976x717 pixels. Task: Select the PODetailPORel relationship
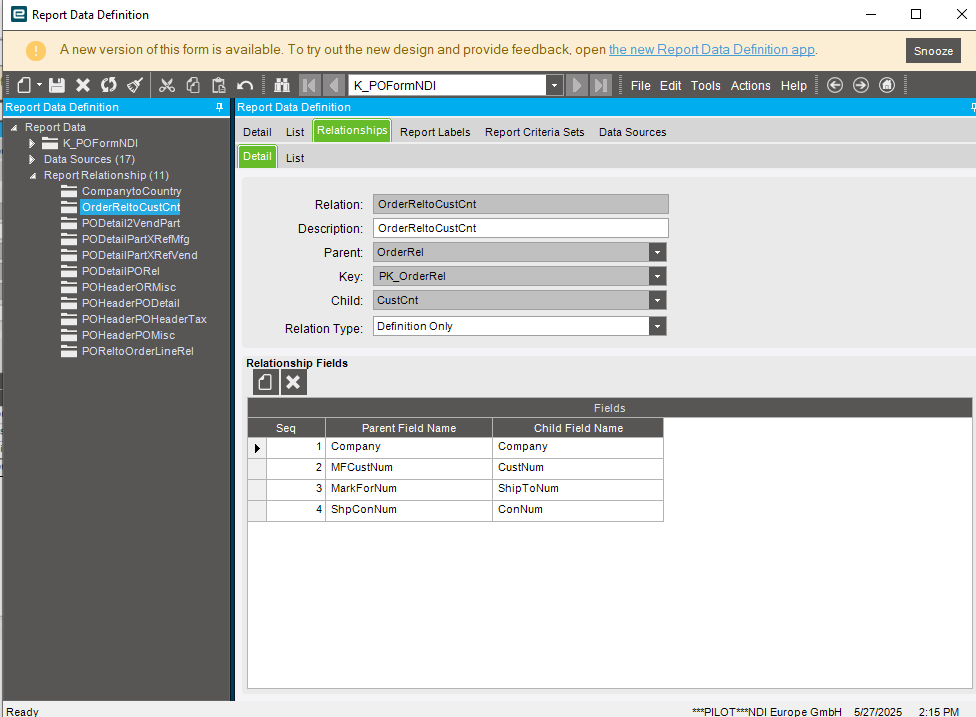tap(121, 271)
